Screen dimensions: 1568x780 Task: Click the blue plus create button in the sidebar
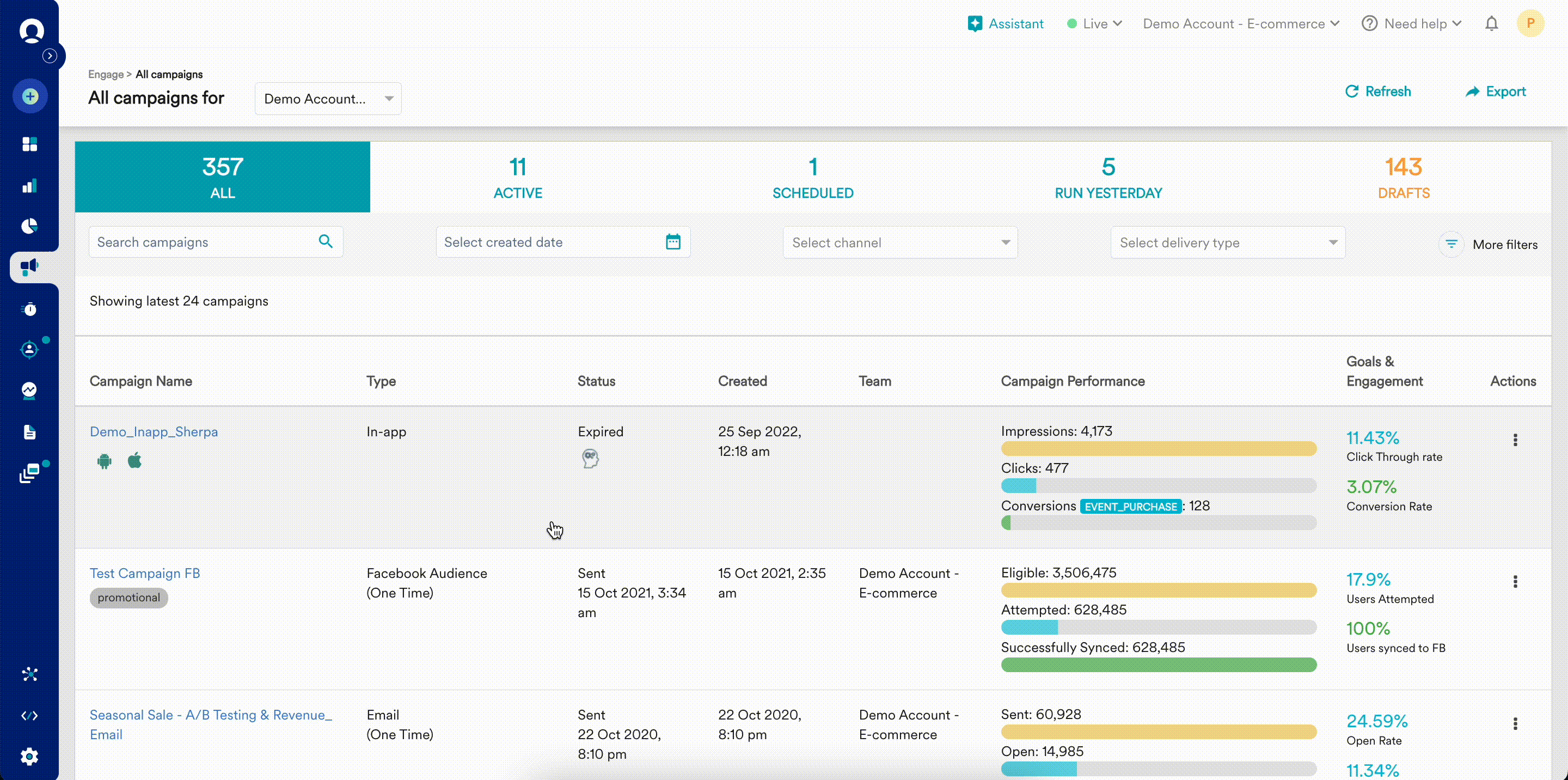click(30, 96)
